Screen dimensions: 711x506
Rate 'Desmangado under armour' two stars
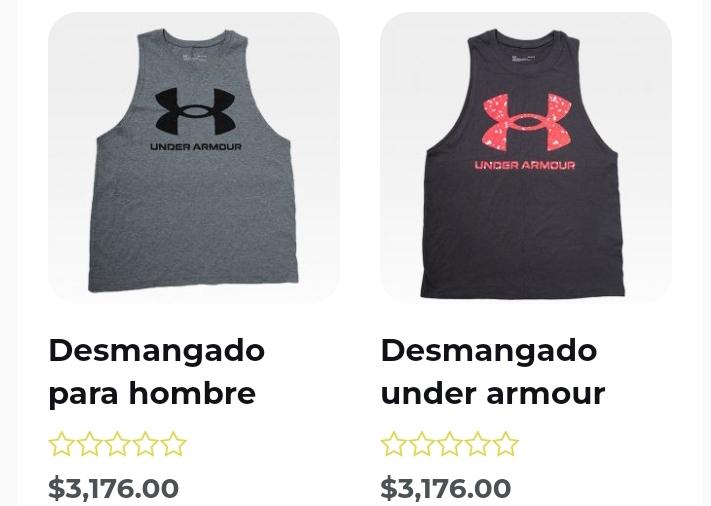click(422, 444)
